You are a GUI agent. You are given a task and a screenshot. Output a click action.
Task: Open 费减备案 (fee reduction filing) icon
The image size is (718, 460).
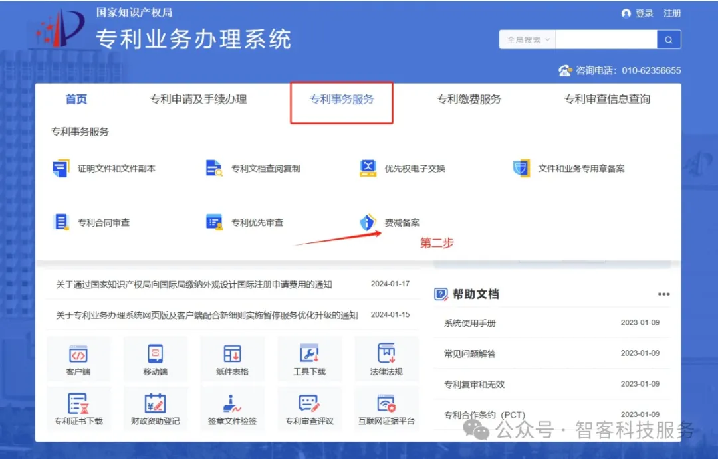(368, 222)
